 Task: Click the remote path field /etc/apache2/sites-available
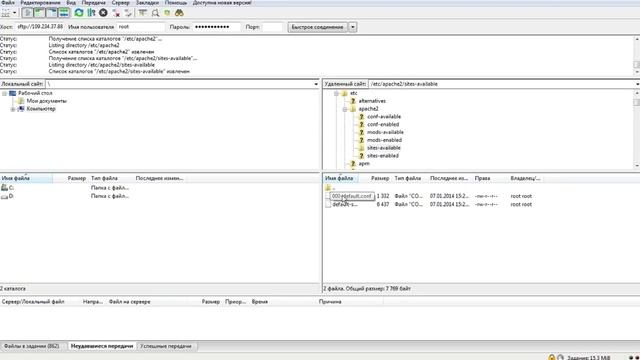click(x=501, y=84)
